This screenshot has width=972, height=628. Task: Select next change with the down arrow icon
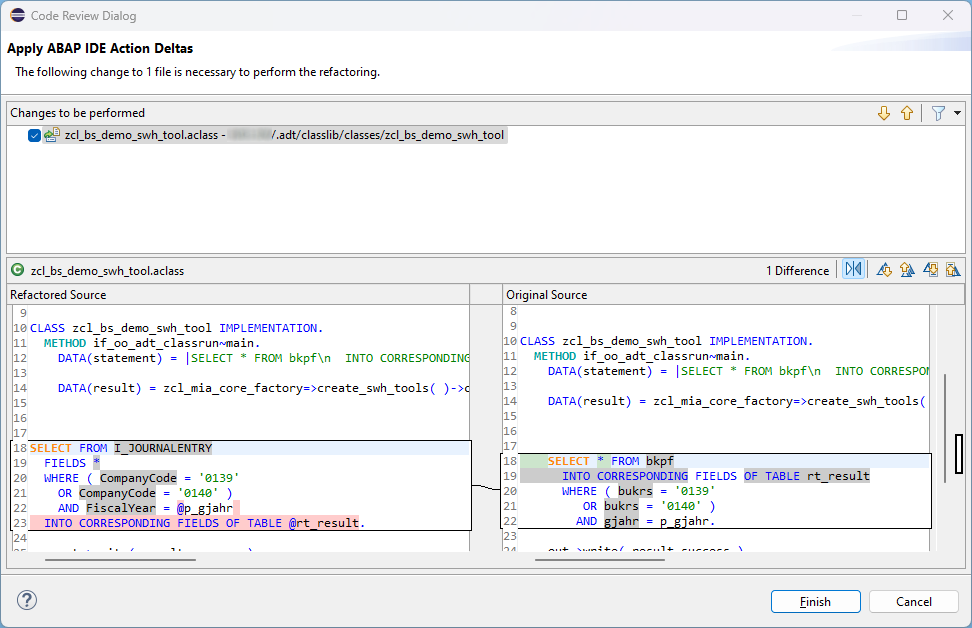[x=884, y=113]
